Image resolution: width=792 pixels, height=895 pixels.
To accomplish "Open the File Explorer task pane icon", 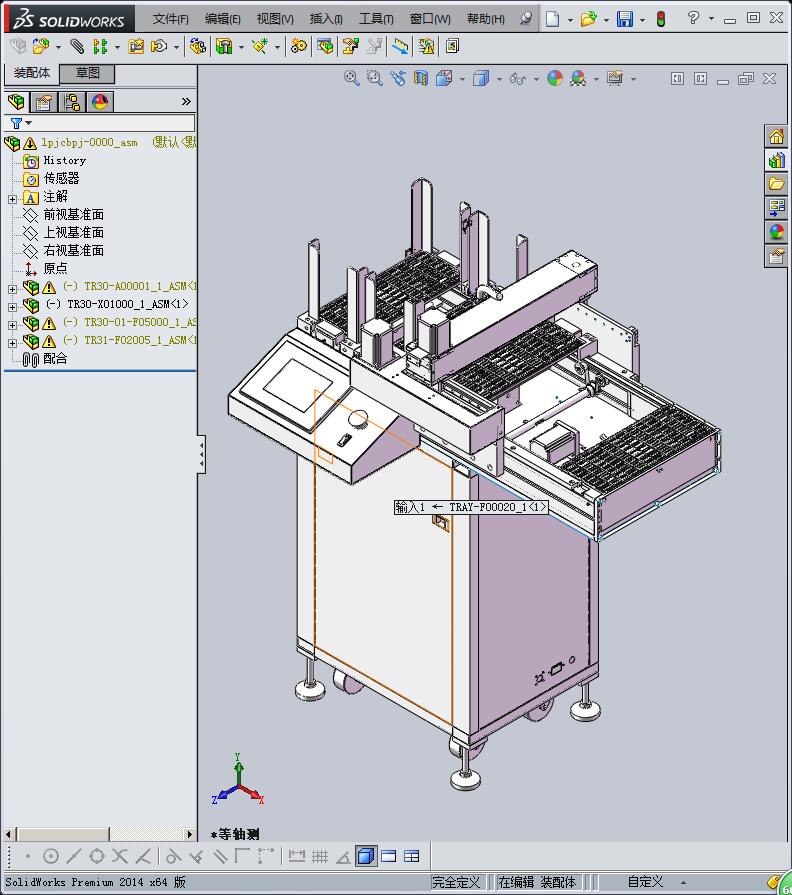I will [x=776, y=184].
